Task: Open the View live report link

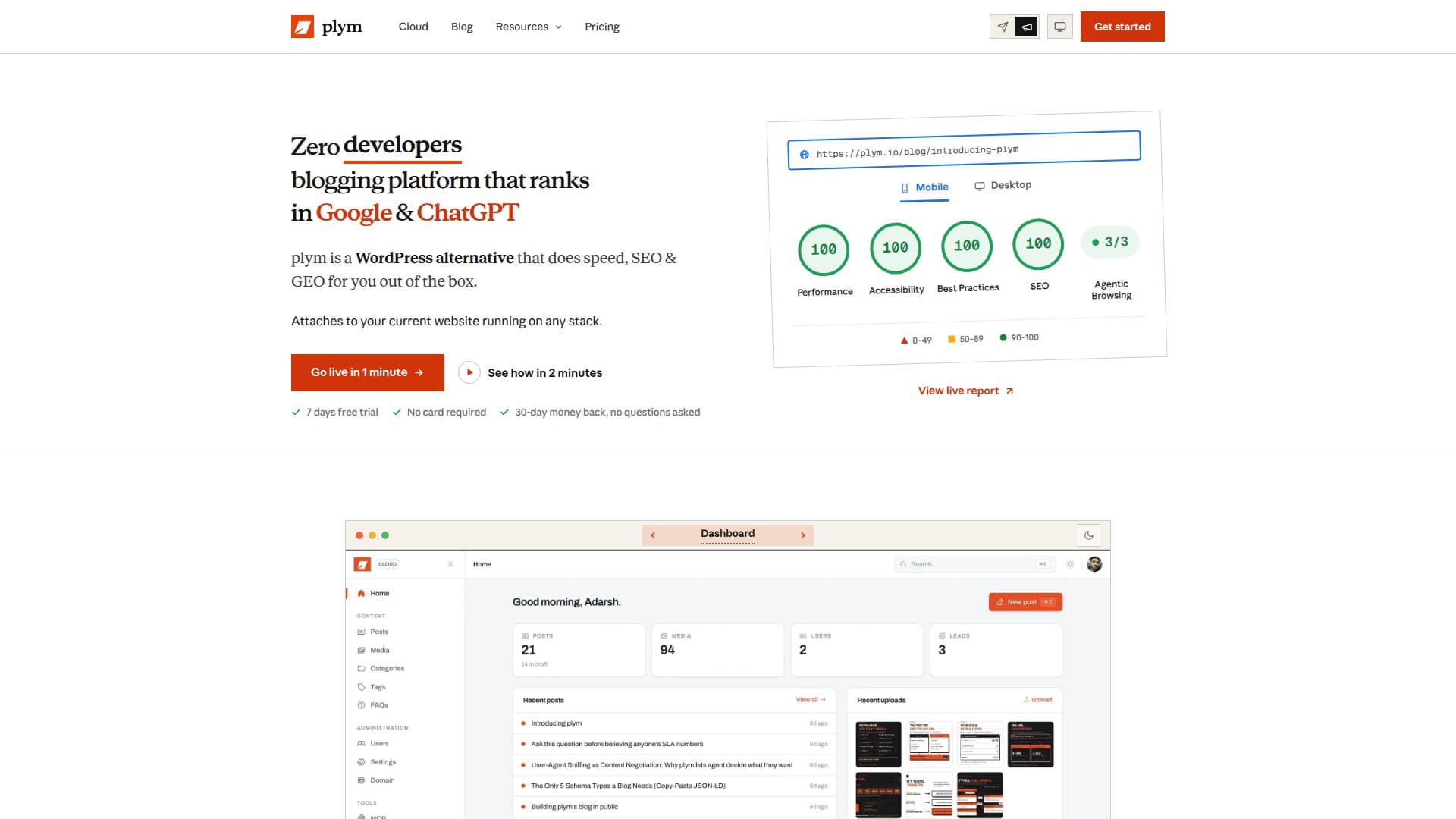Action: tap(965, 391)
